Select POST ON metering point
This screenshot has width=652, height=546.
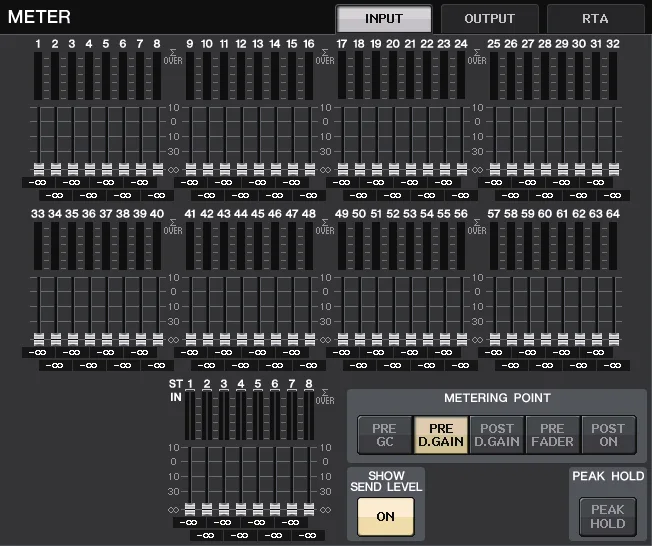click(608, 435)
